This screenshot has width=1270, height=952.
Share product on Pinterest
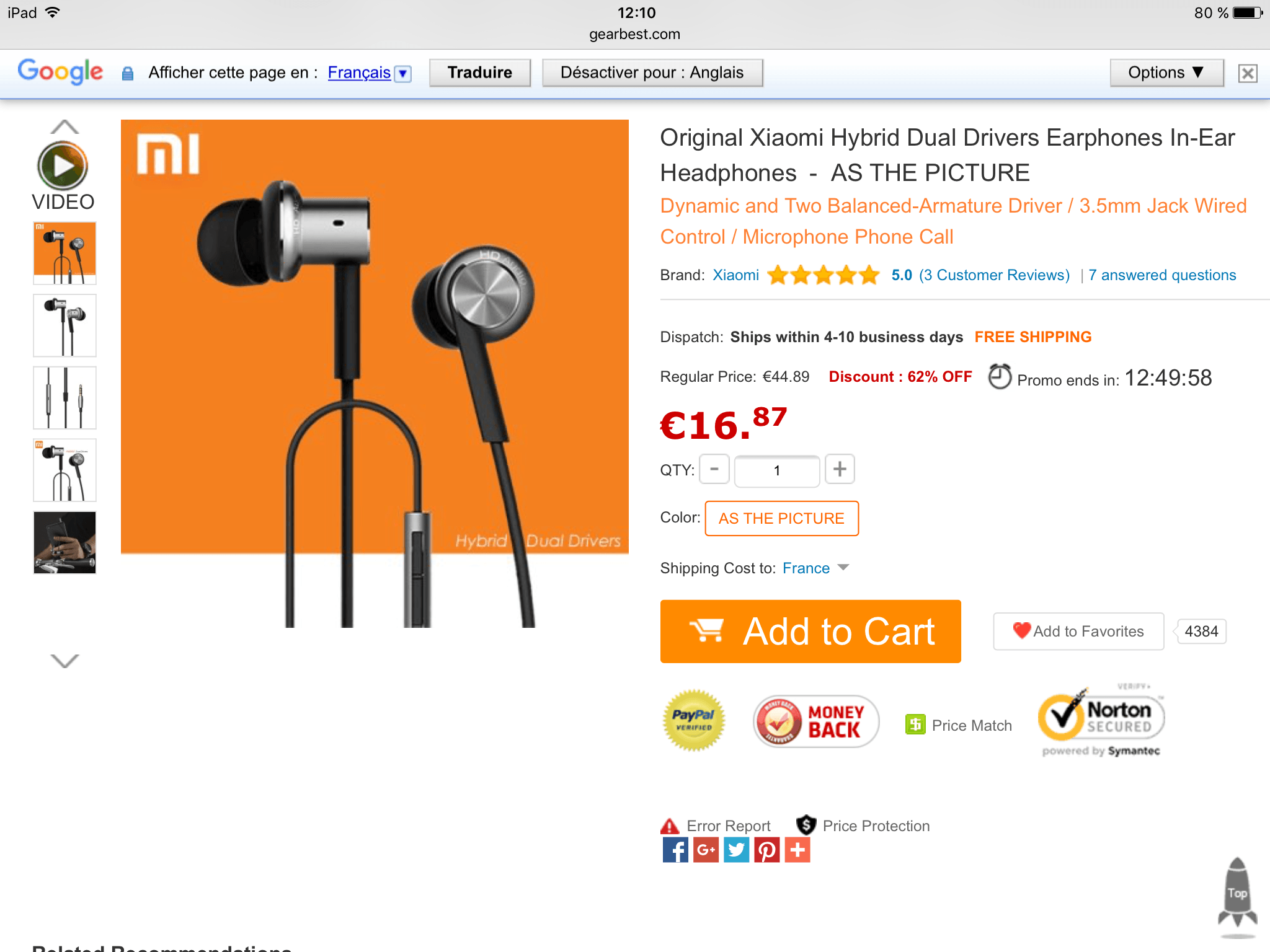[x=766, y=850]
